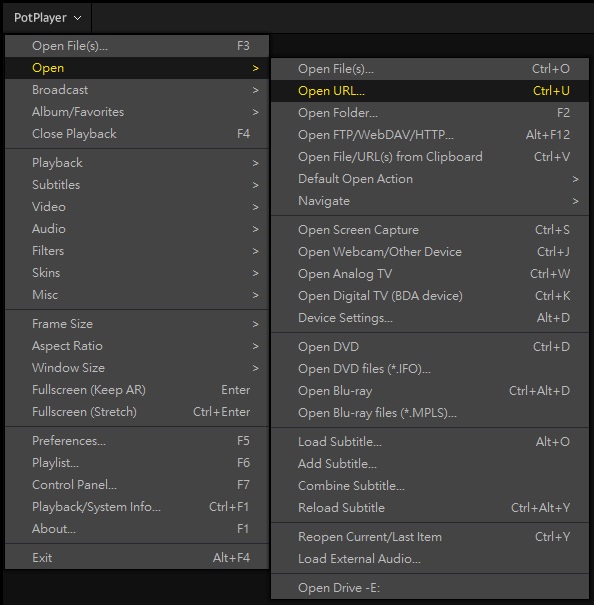Expand the Window Size submenu
The height and width of the screenshot is (605, 594).
coord(137,368)
